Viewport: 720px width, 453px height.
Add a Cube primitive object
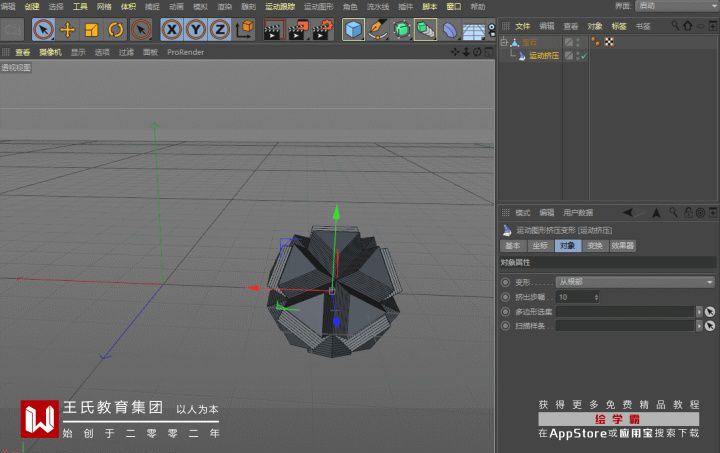(354, 30)
